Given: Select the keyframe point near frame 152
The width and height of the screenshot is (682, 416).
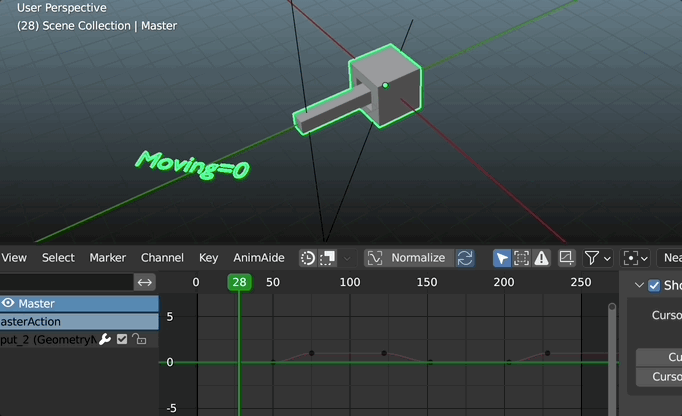Looking at the screenshot, I should click(430, 362).
